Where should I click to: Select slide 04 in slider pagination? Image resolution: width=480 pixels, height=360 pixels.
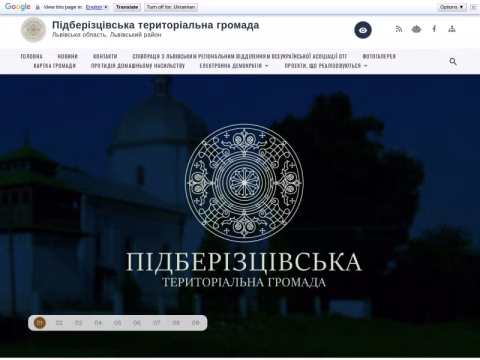coord(98,323)
